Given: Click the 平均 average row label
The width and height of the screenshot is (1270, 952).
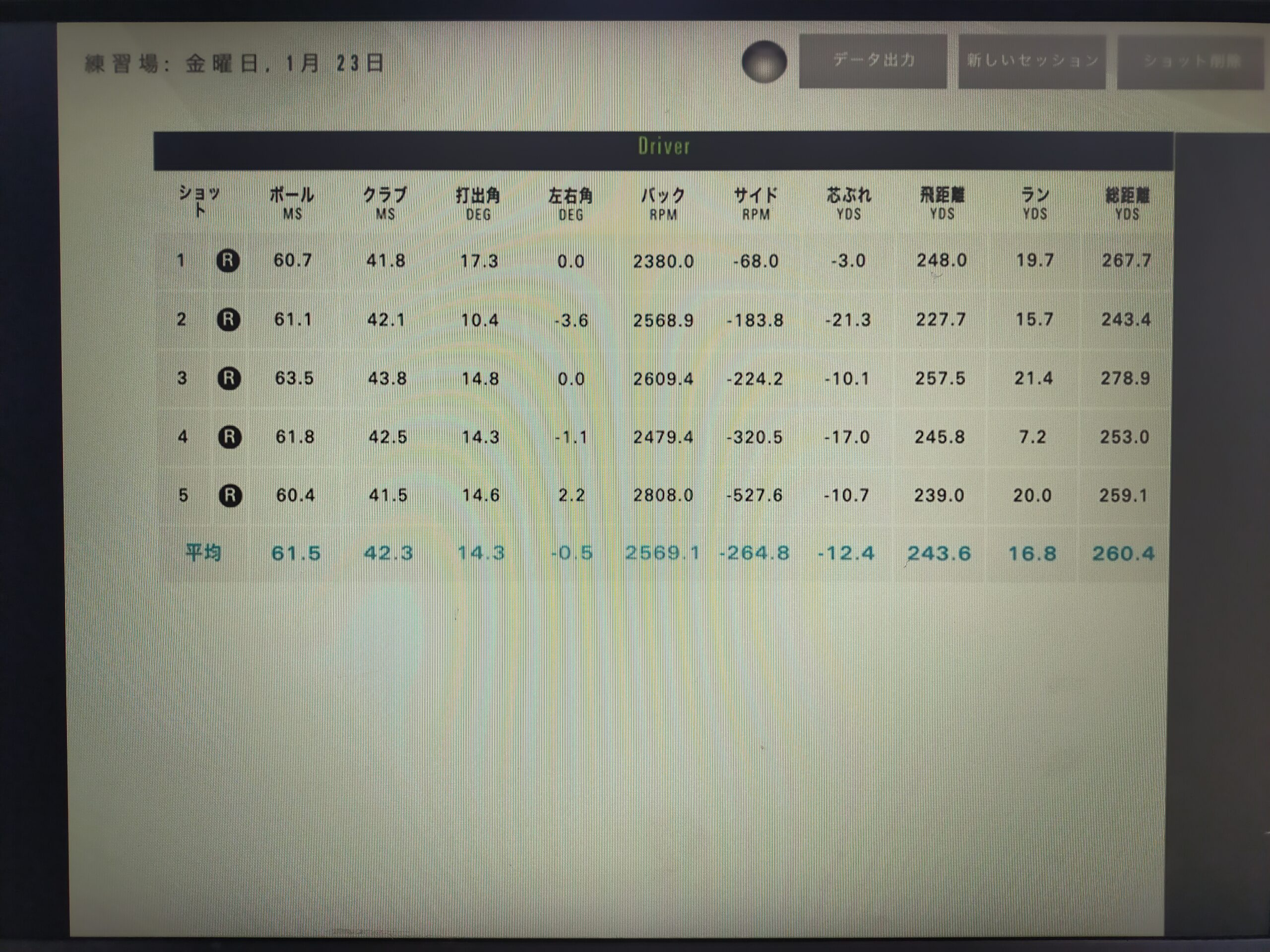Looking at the screenshot, I should click(203, 553).
